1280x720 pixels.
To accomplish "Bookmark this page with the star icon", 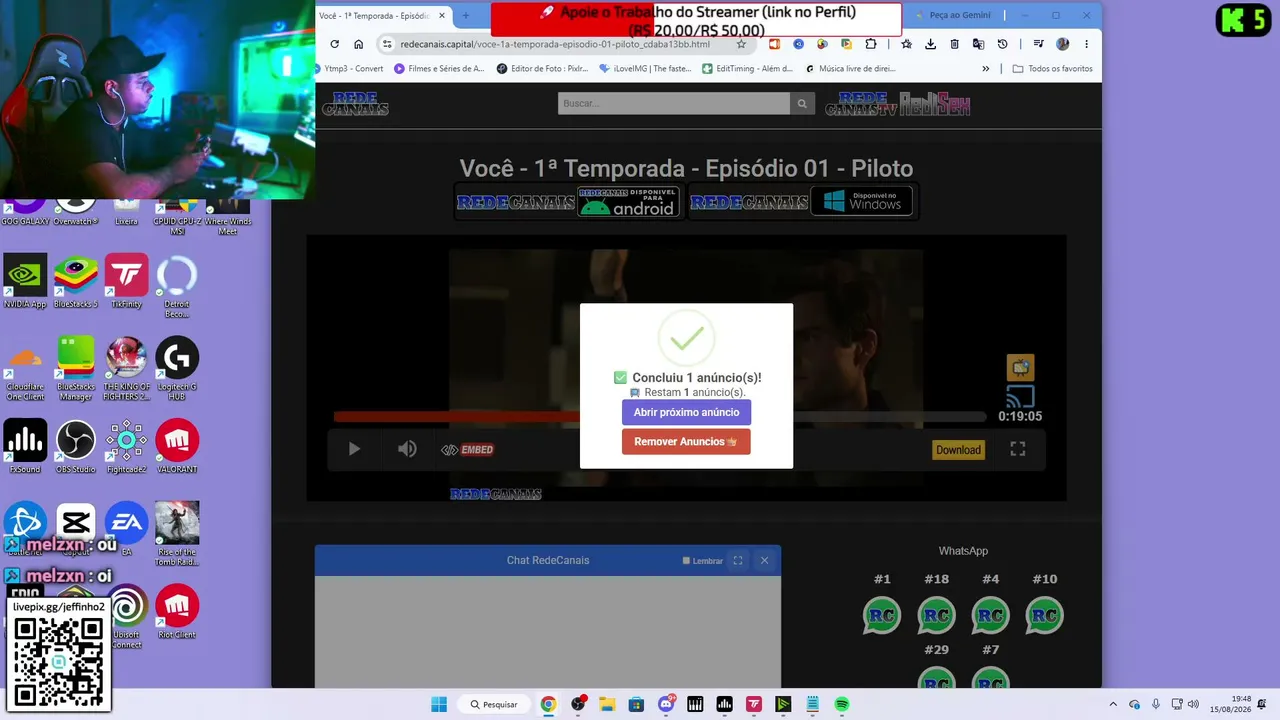I will [x=741, y=44].
